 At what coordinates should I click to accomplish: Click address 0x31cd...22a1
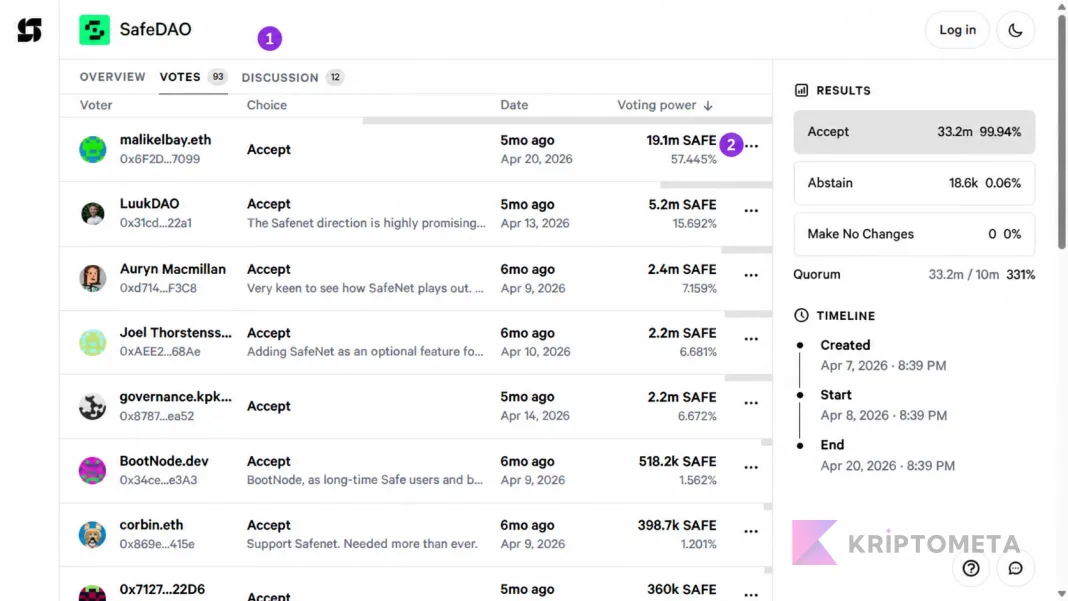[156, 223]
